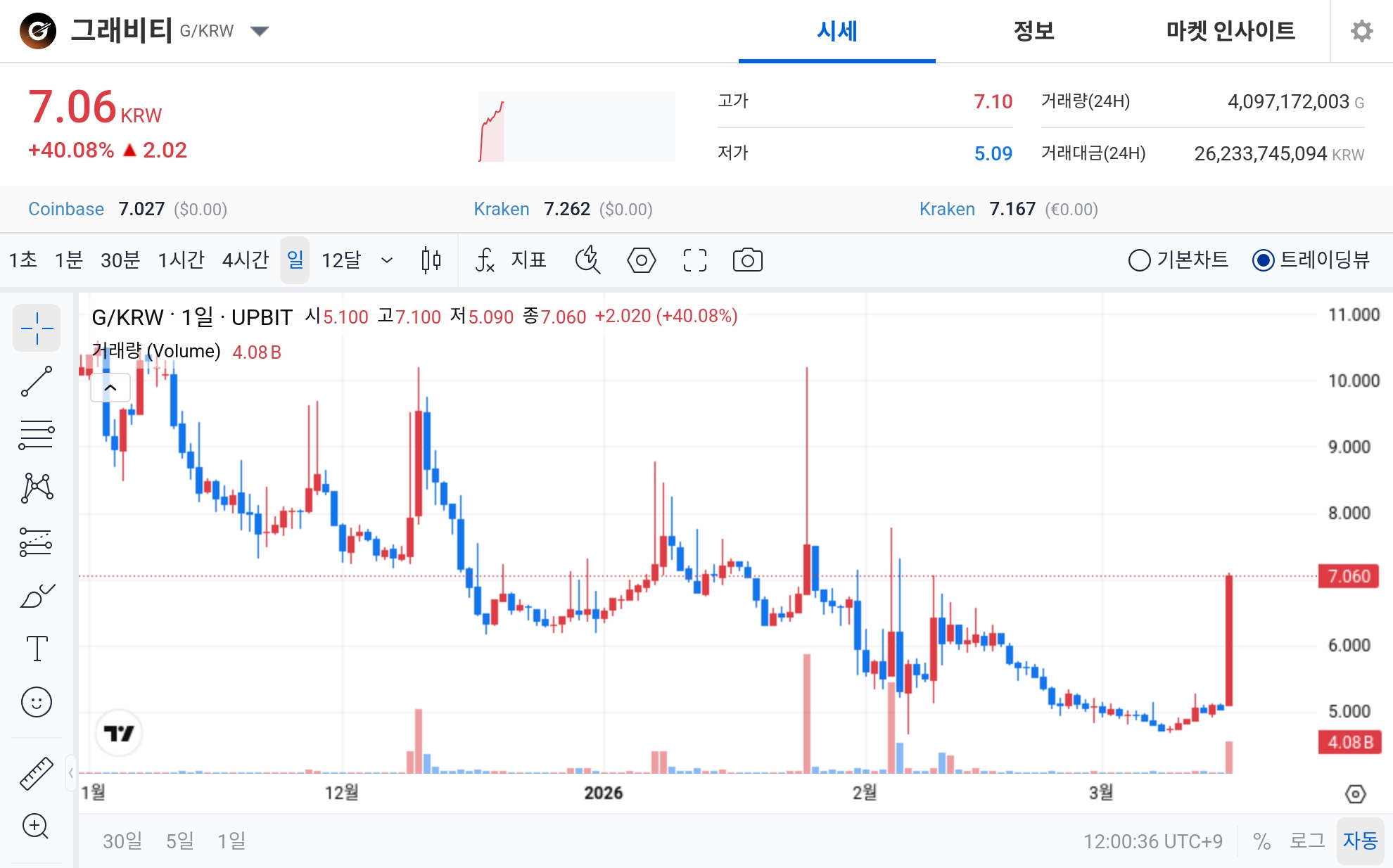
Task: Enter fullscreen chart mode
Action: (x=694, y=260)
